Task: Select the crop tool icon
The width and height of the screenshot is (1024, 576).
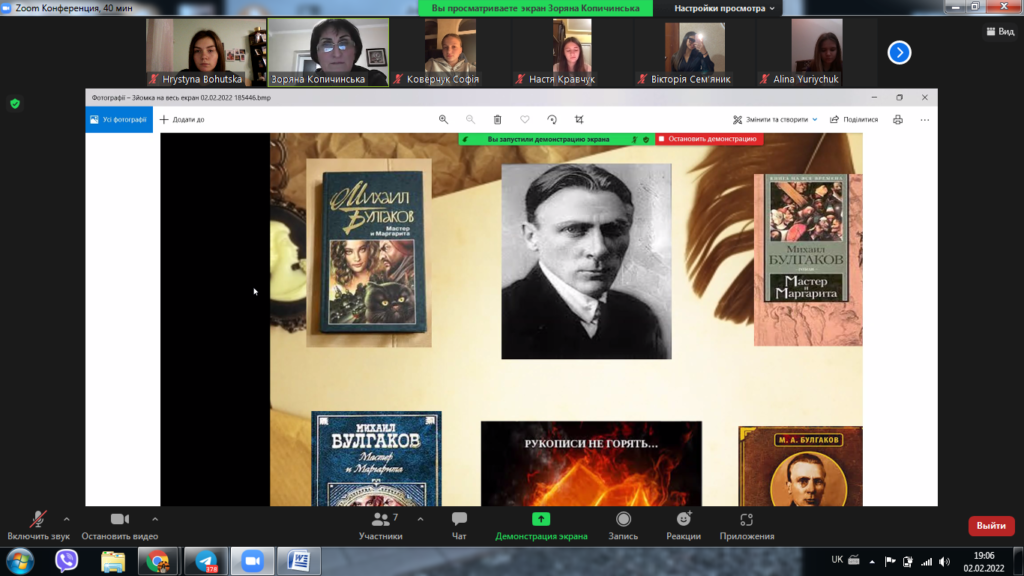Action: point(579,120)
